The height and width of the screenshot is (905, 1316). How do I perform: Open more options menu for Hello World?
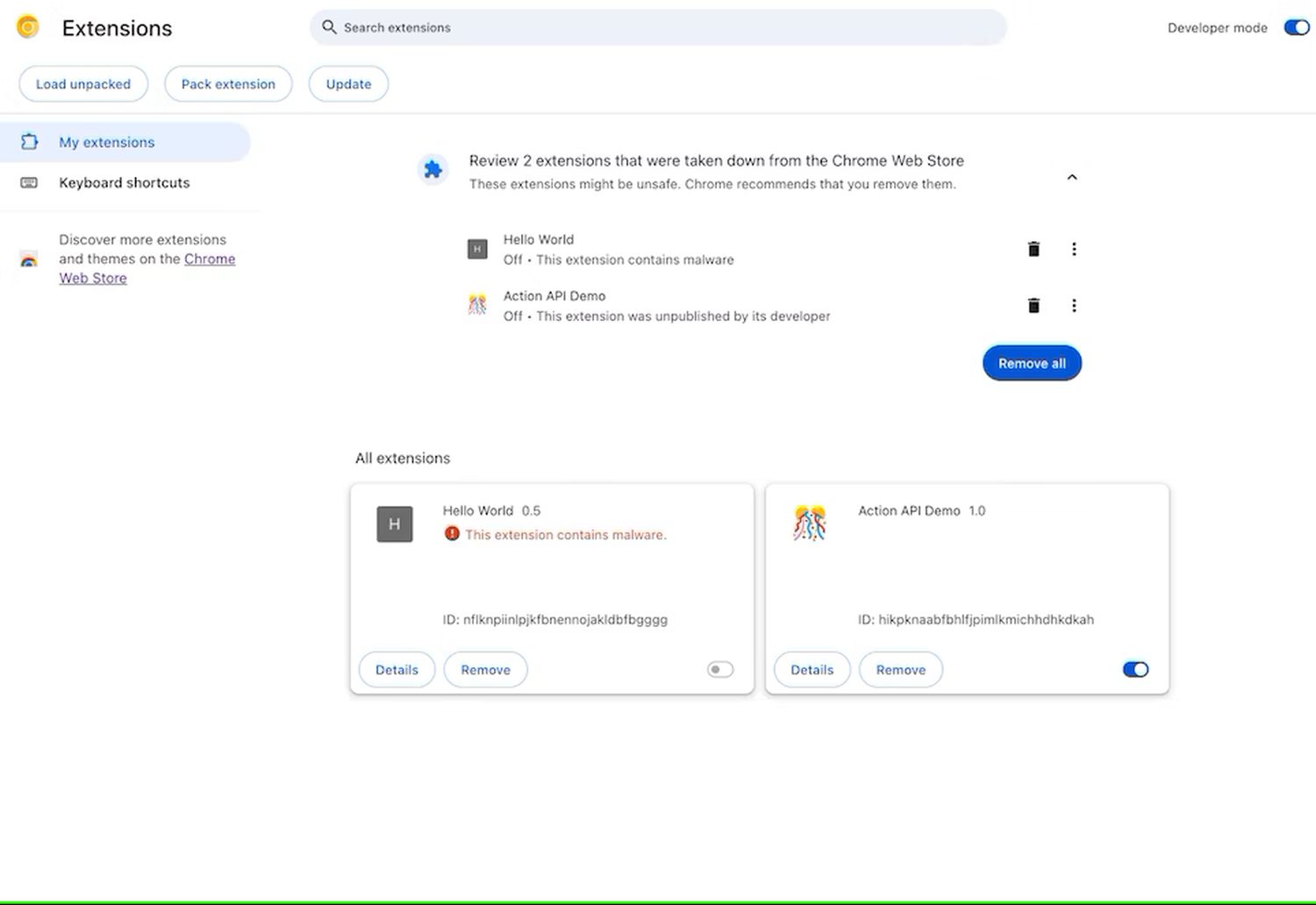[1074, 249]
